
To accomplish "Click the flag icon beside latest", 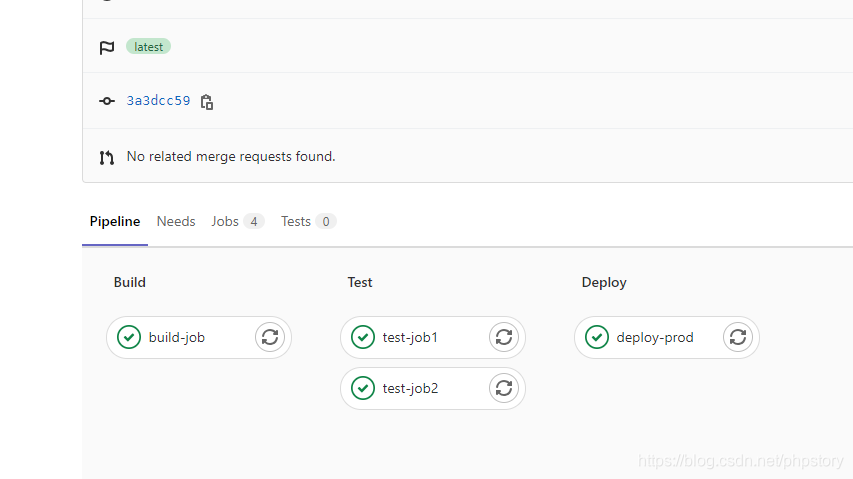I will tap(107, 47).
